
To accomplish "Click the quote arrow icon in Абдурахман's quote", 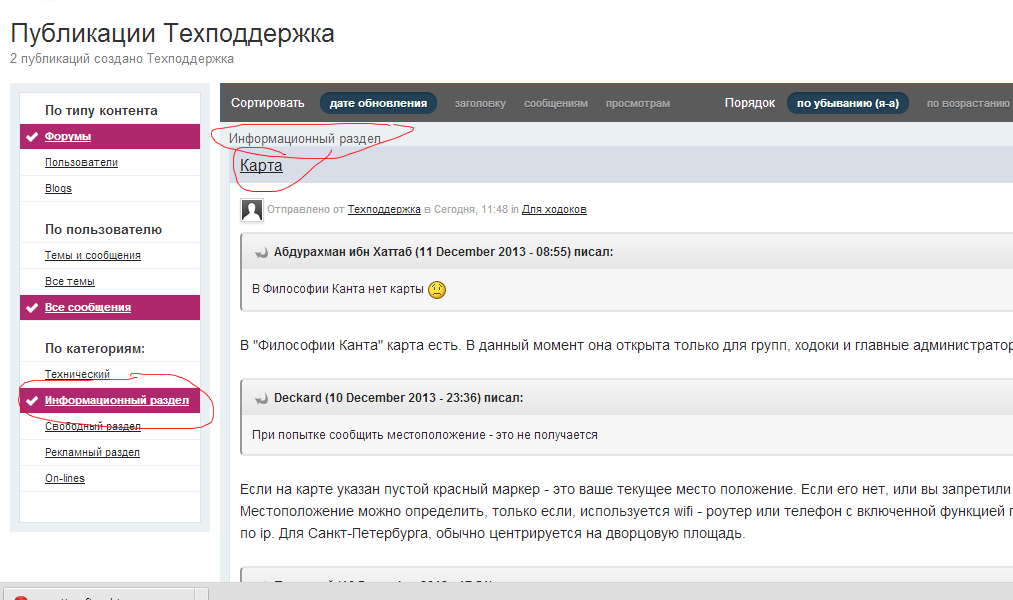I will click(261, 253).
